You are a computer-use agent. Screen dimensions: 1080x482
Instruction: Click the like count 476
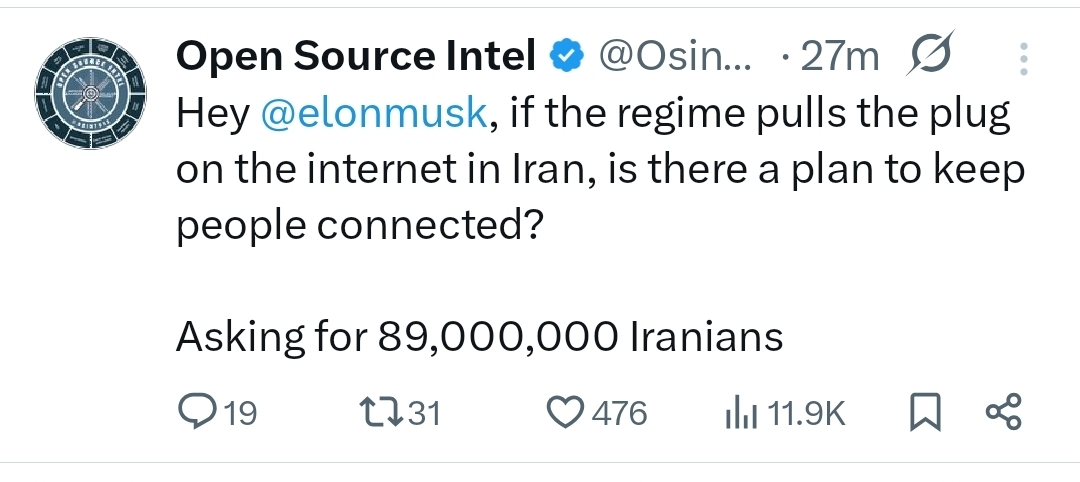pos(620,413)
